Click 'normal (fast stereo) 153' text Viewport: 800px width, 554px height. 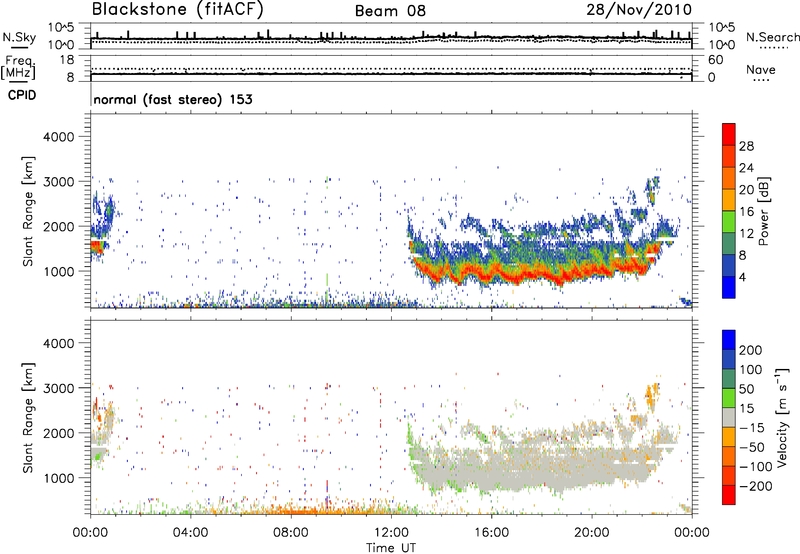173,99
